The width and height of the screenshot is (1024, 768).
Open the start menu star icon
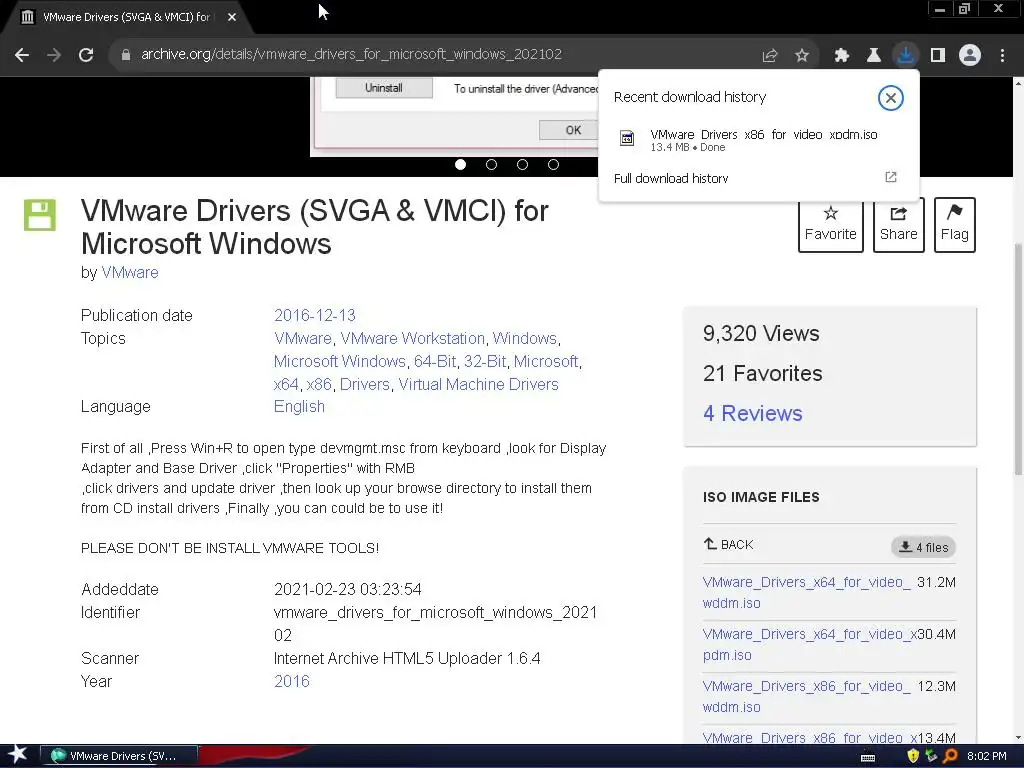18,755
